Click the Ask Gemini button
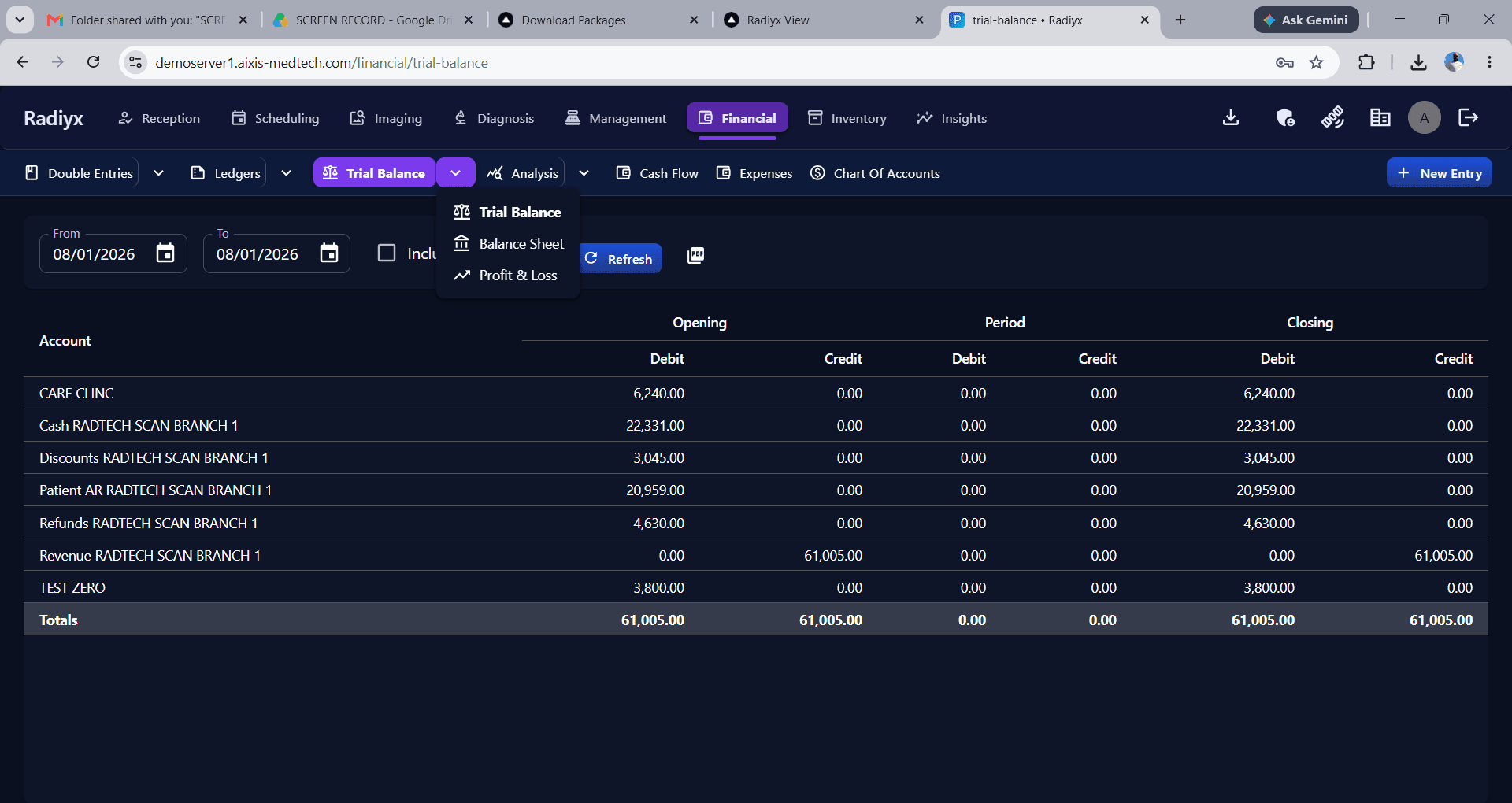This screenshot has height=803, width=1512. coord(1306,20)
